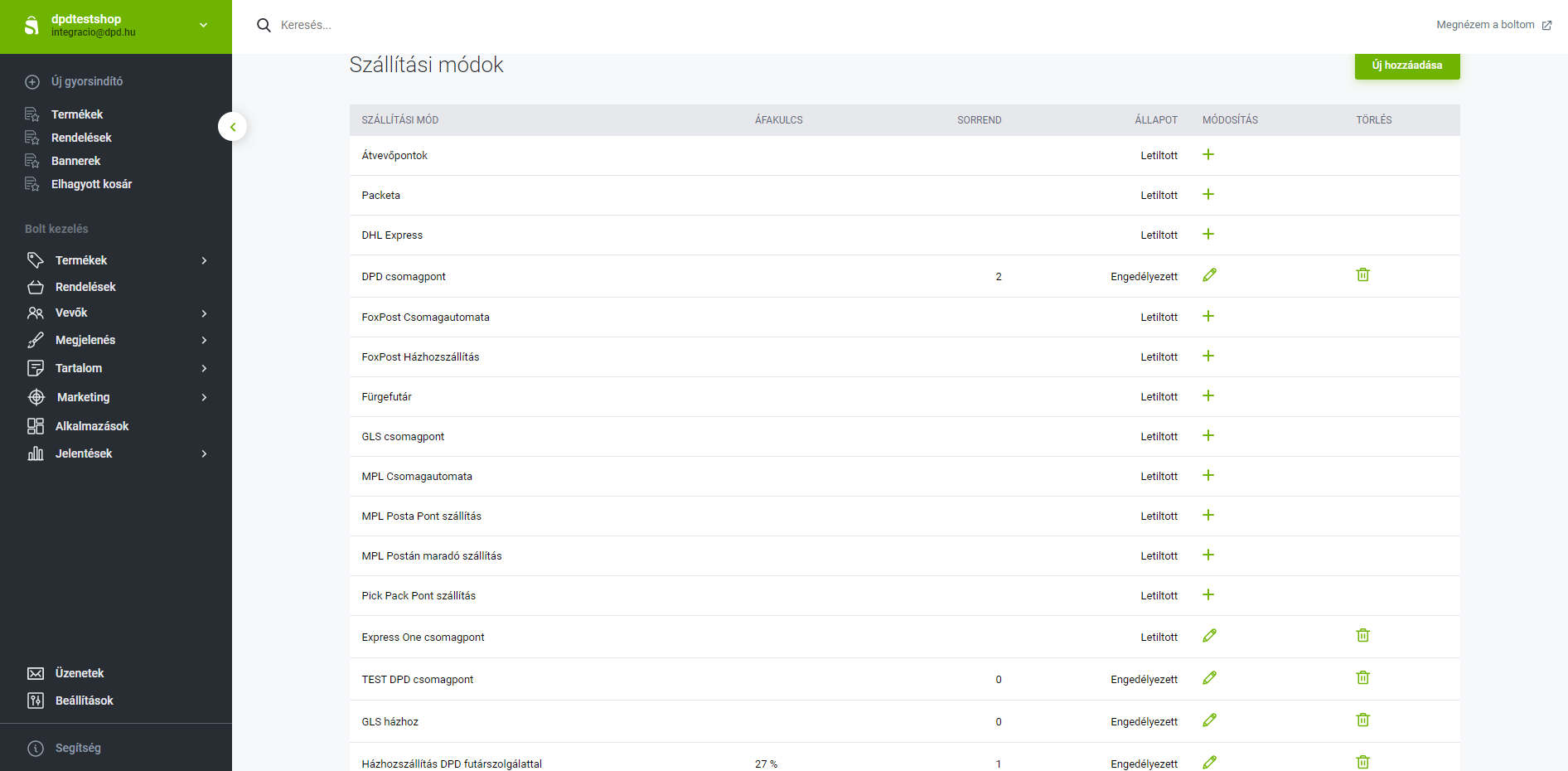Open Elhagyott kosár shortcut
The image size is (1568, 771).
91,184
